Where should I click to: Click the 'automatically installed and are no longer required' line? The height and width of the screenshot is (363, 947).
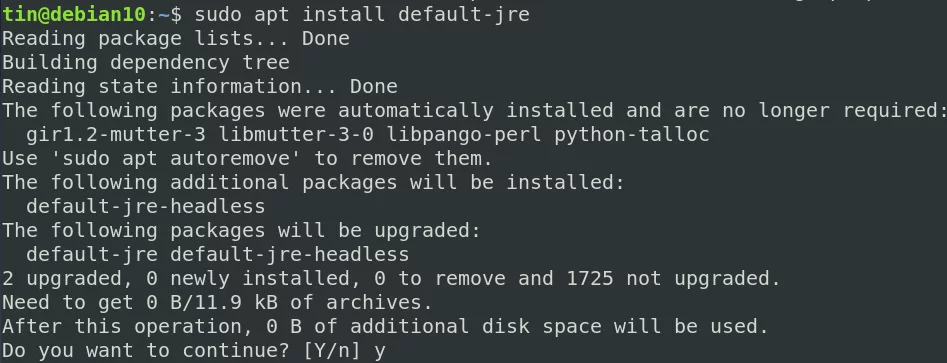475,110
